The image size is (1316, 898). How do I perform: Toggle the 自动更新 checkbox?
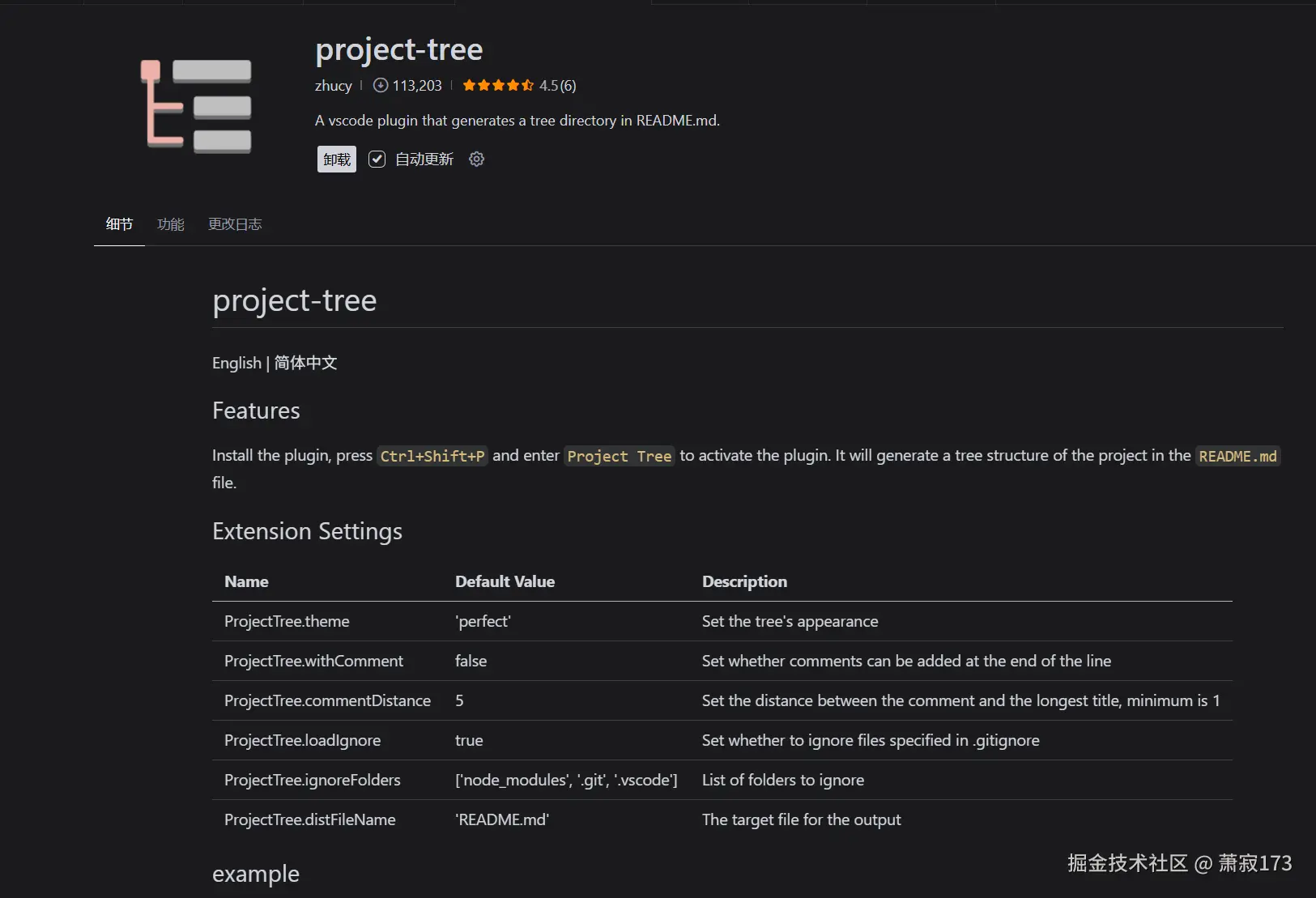point(377,160)
